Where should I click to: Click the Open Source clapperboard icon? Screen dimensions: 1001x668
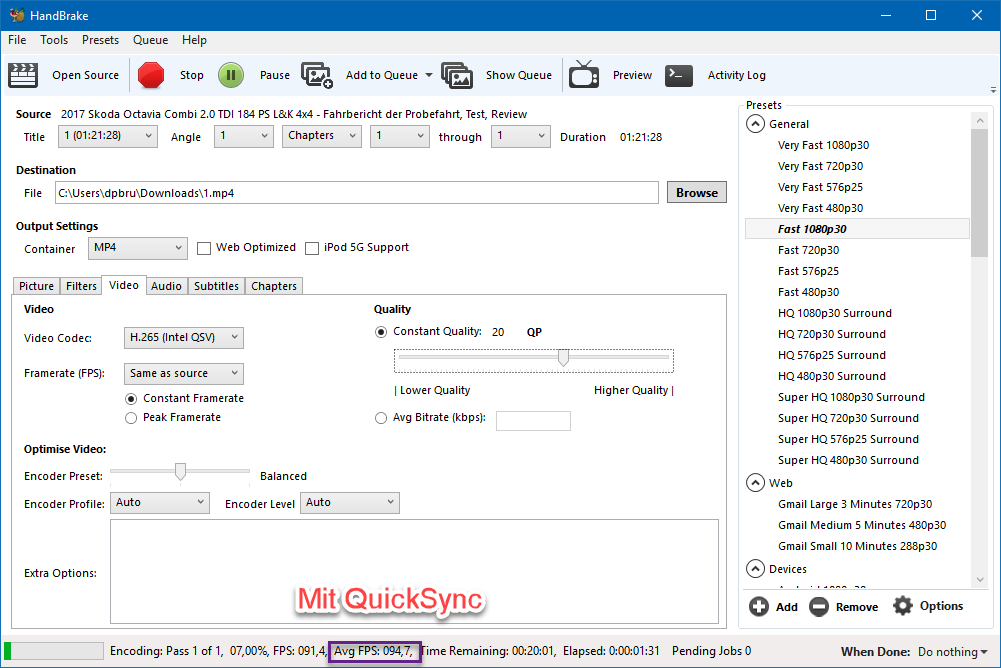tap(23, 75)
